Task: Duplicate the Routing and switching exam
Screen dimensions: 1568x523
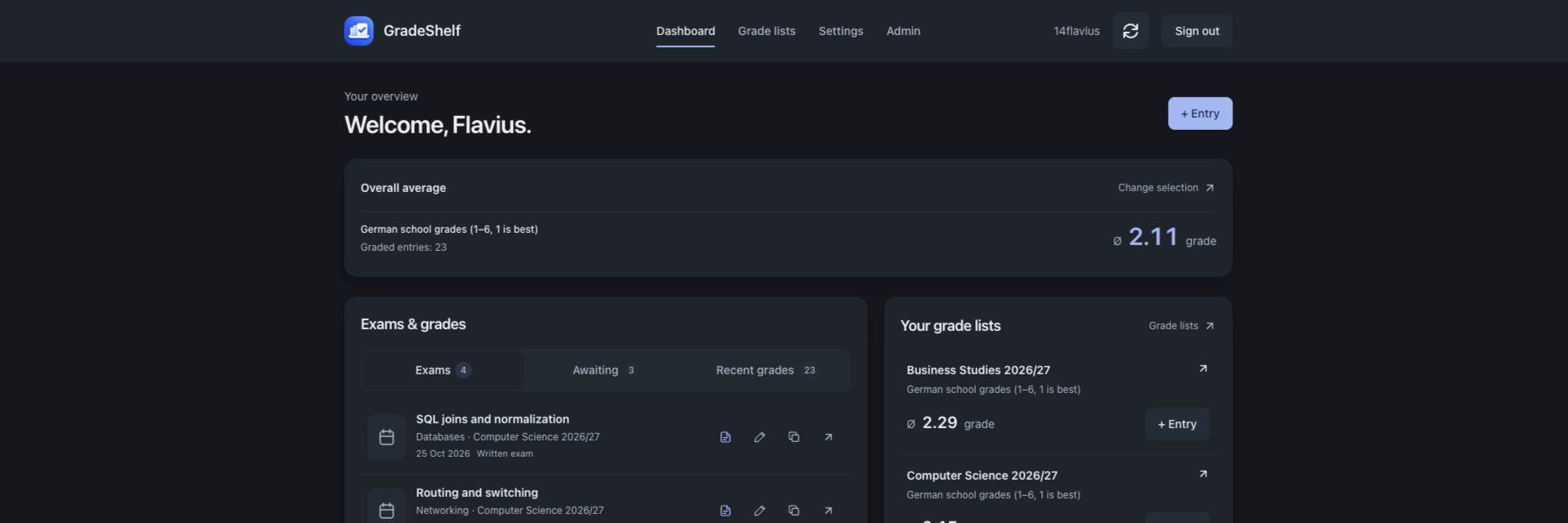Action: pyautogui.click(x=794, y=511)
